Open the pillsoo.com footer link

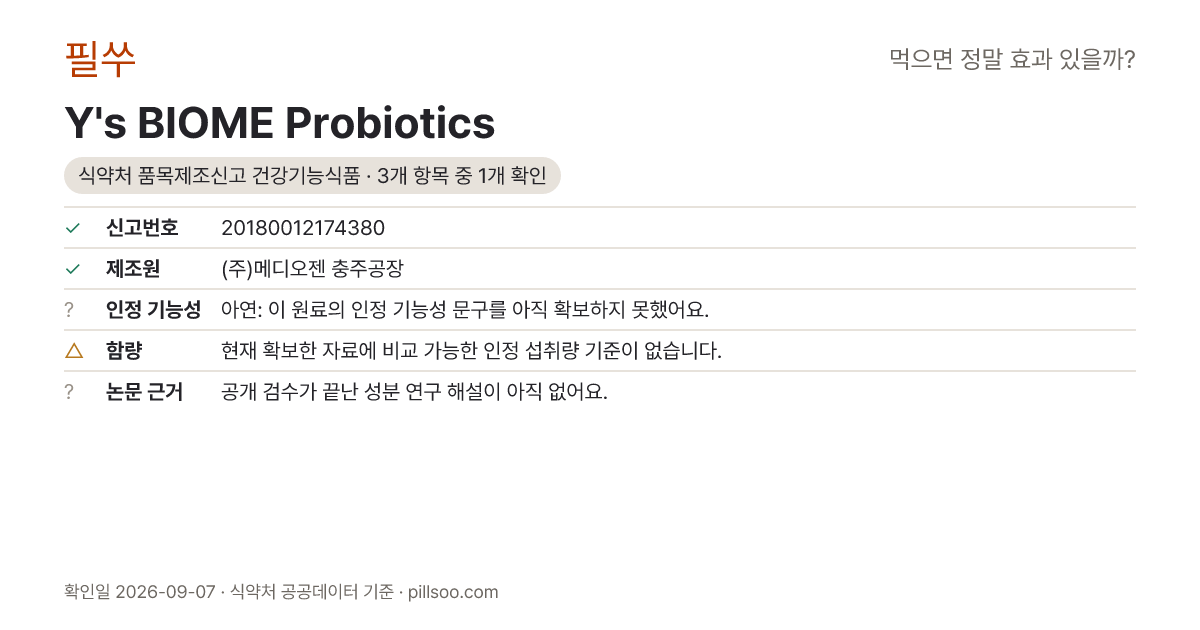click(x=453, y=592)
